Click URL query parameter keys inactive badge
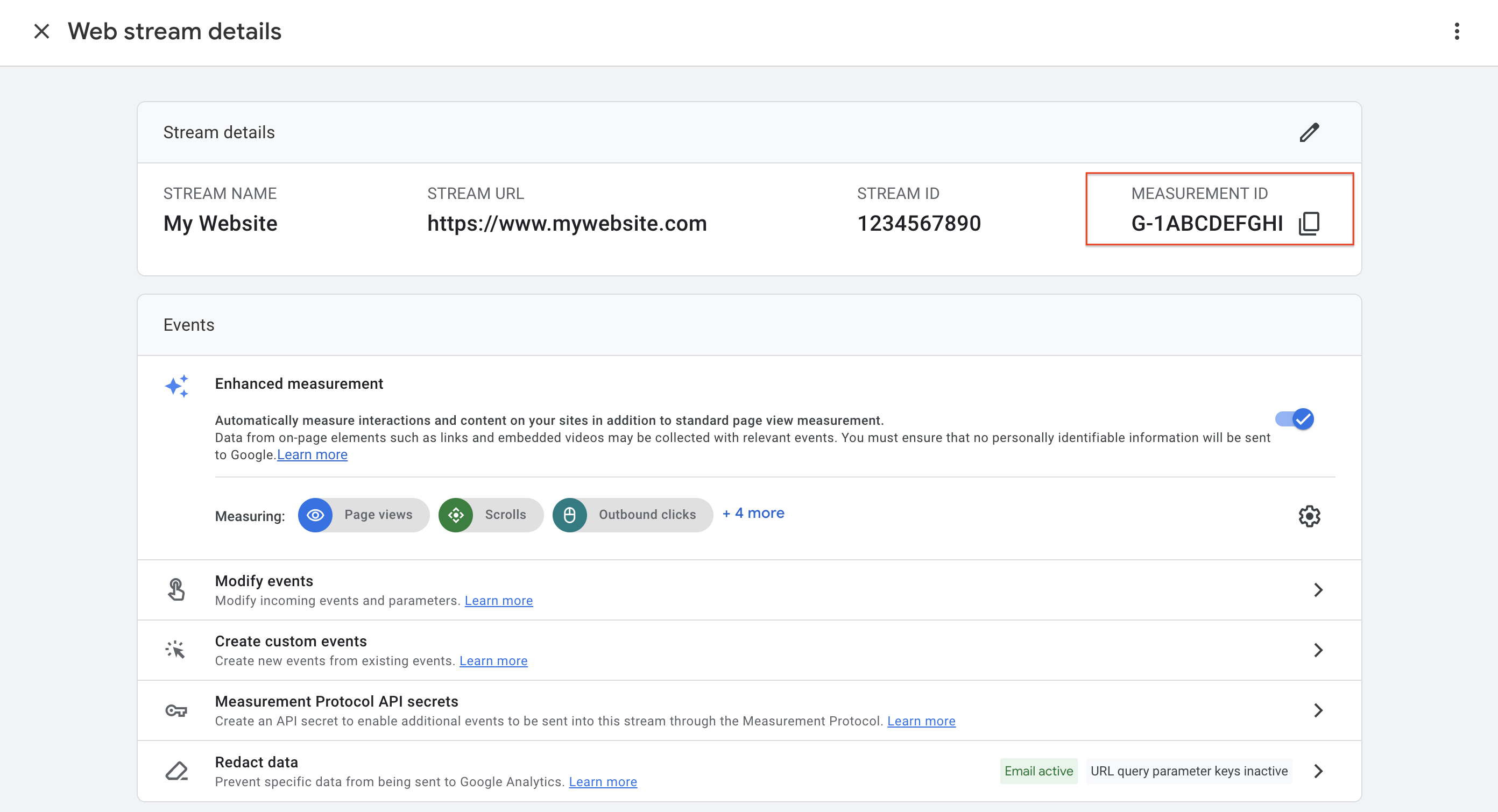This screenshot has width=1498, height=812. [1189, 771]
